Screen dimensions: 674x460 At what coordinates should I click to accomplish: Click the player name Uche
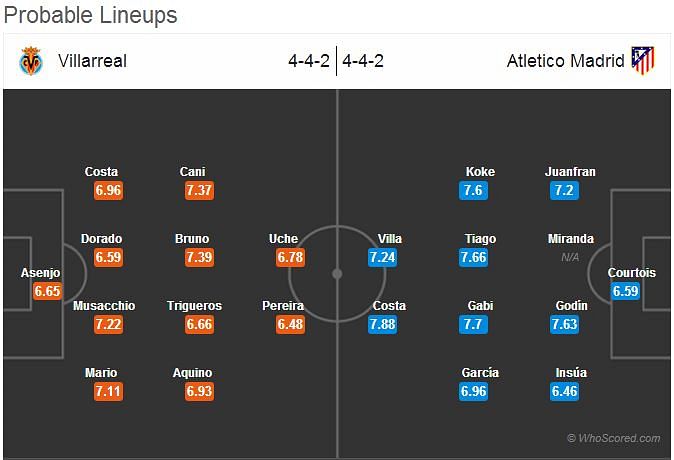coord(283,239)
